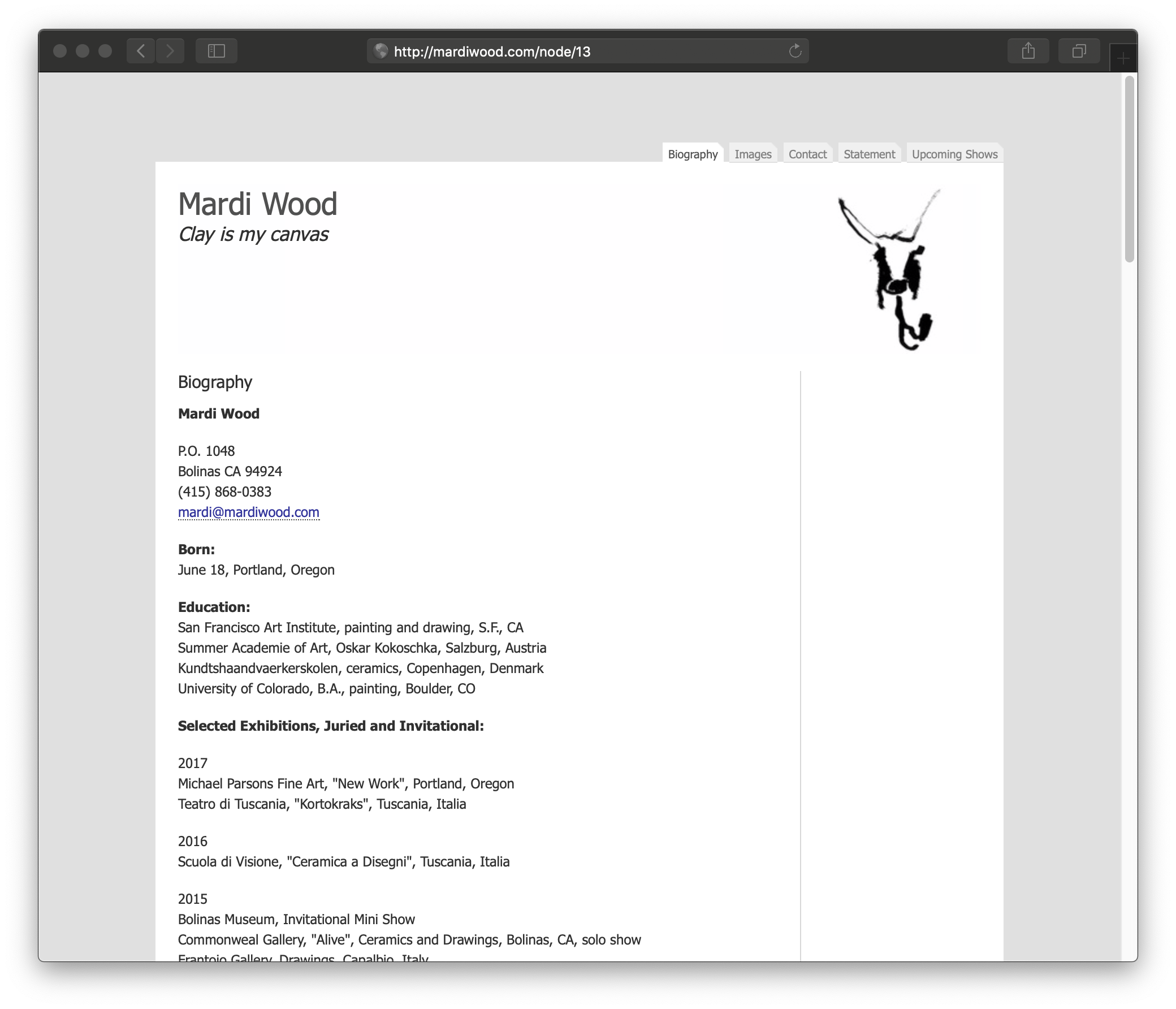
Task: Go back to the previous page
Action: point(141,51)
